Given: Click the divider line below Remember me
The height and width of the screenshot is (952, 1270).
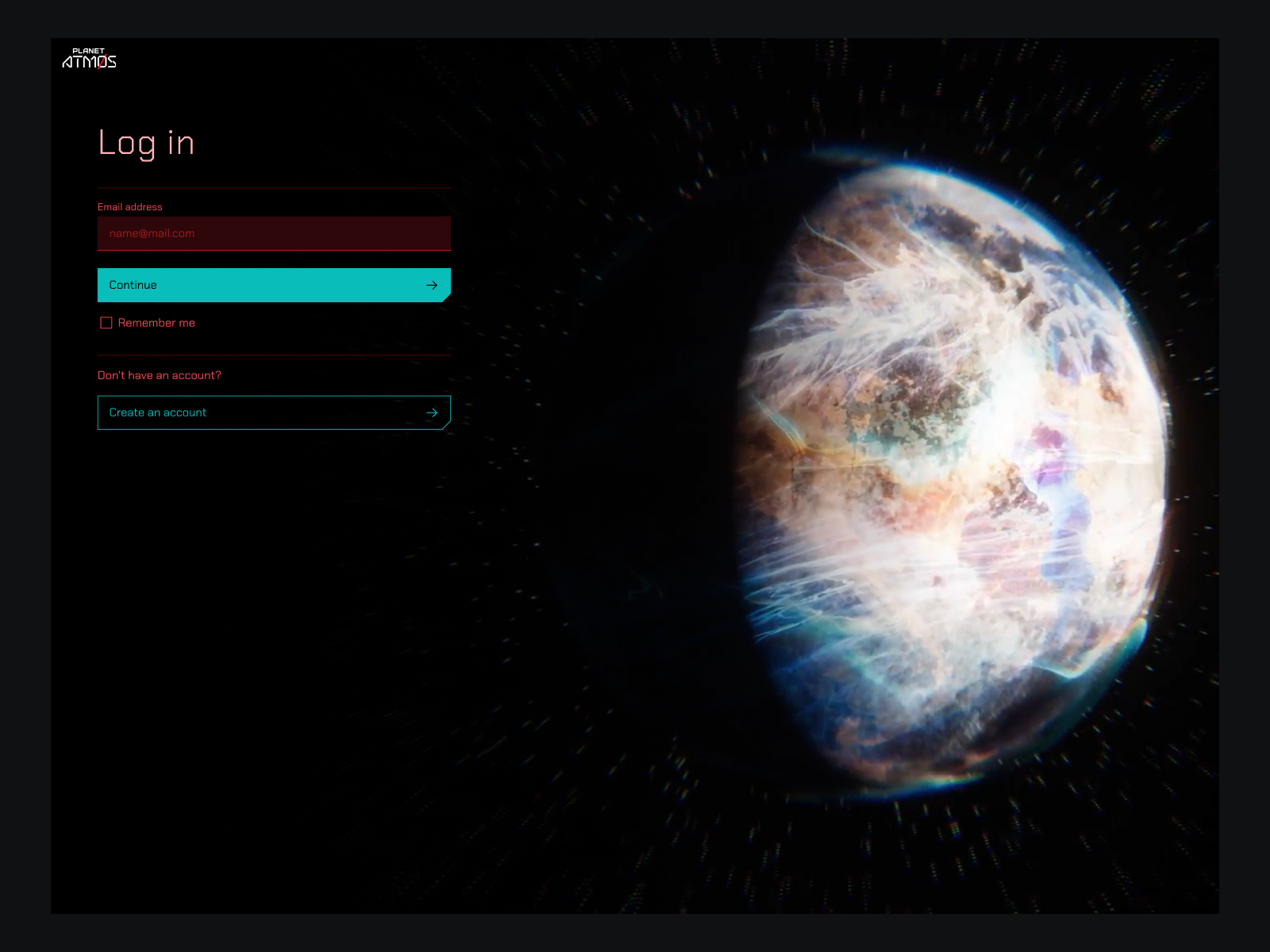Looking at the screenshot, I should pyautogui.click(x=274, y=355).
